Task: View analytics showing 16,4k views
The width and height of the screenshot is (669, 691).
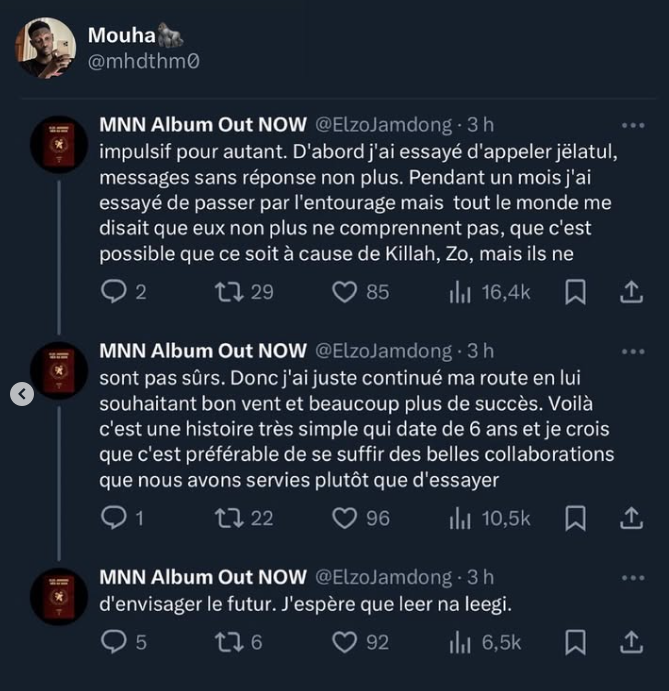Action: click(x=489, y=291)
